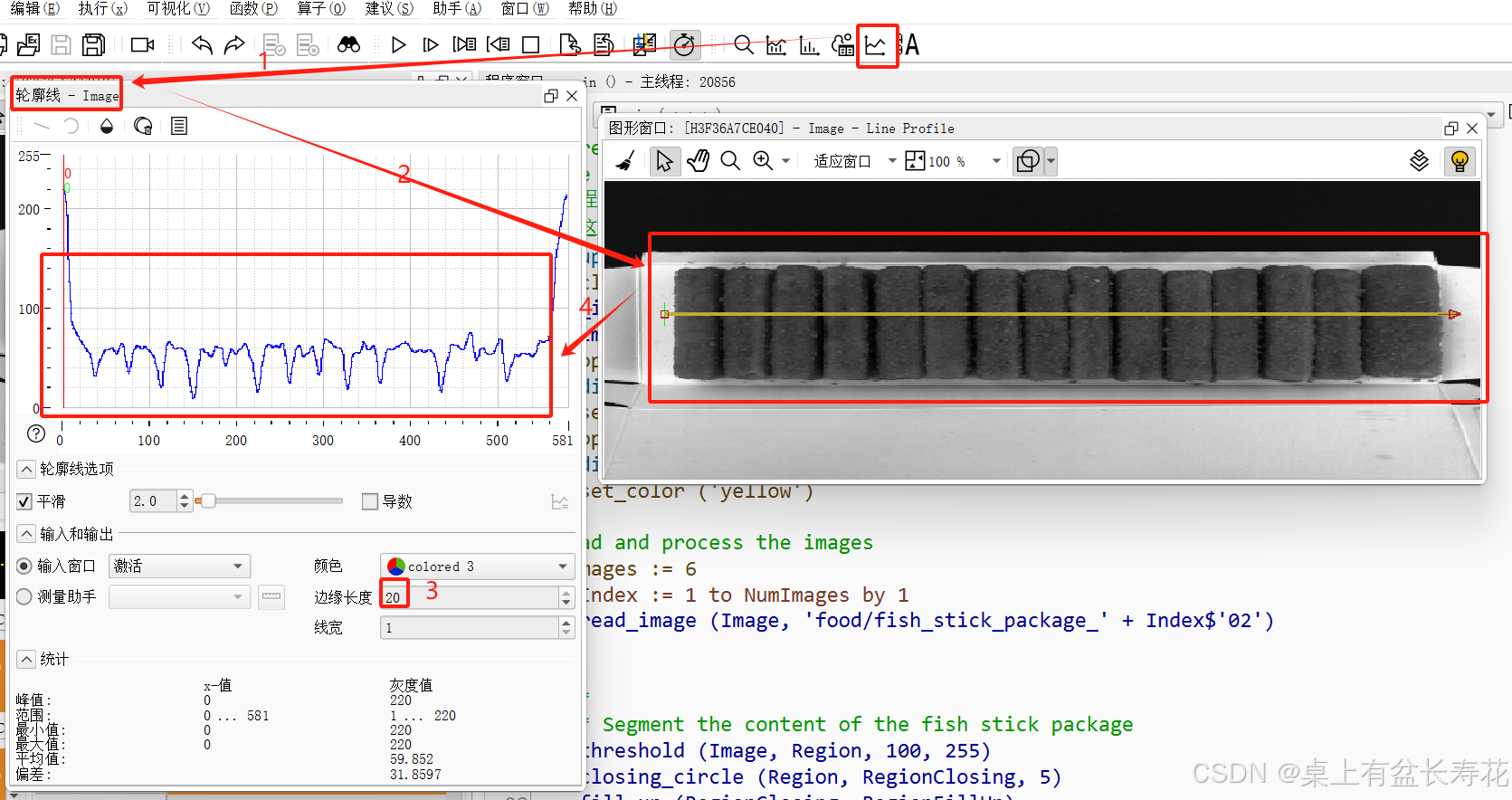Run the program with the play icon
The width and height of the screenshot is (1512, 800).
click(398, 44)
